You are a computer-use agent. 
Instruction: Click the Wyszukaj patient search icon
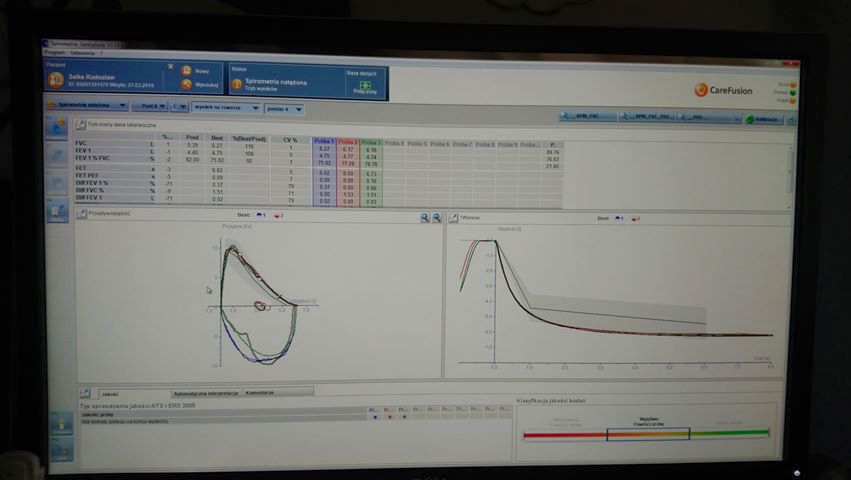pos(187,85)
